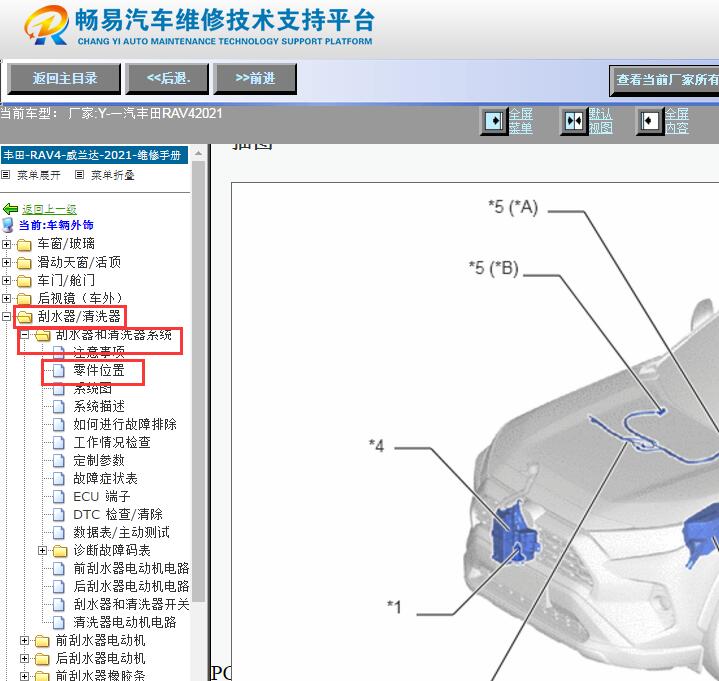Screen dimensions: 719x681
Task: Expand all menus with 菜单展开
Action: (x=39, y=175)
